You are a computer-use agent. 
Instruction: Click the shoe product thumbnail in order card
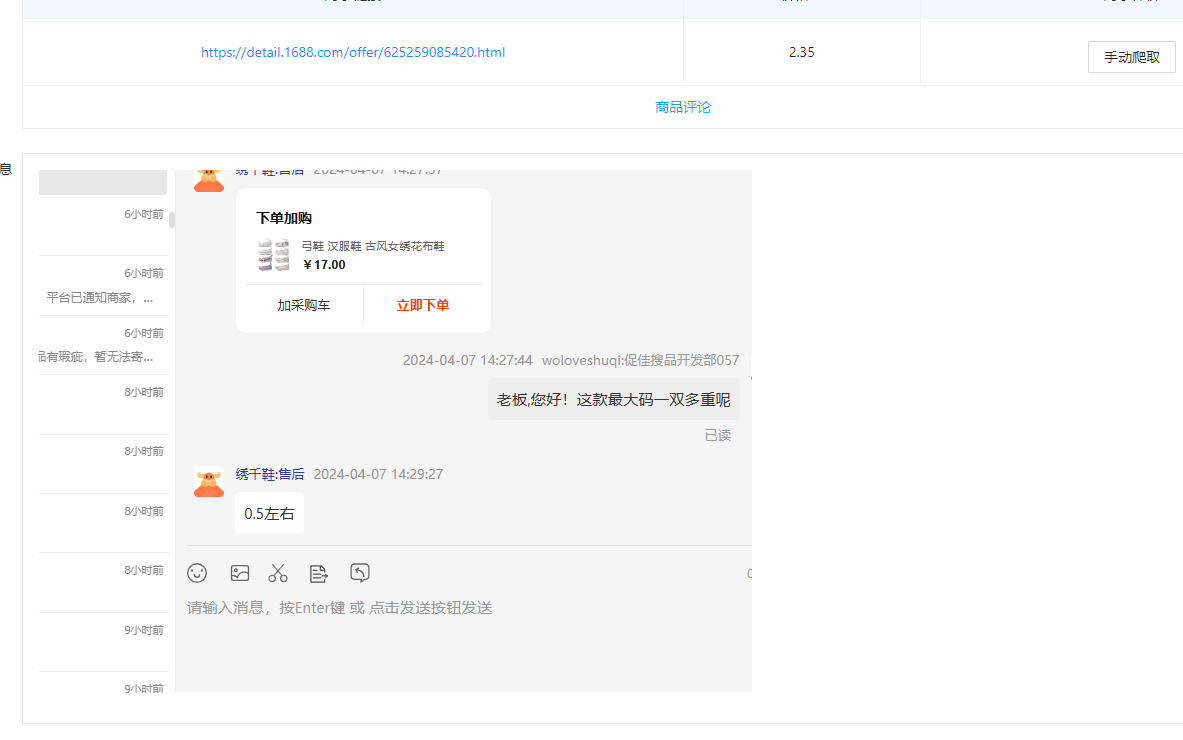click(273, 255)
